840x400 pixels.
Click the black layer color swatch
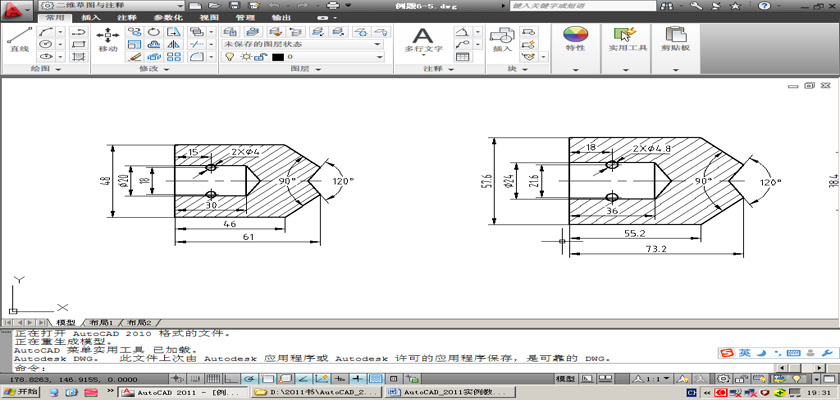(x=279, y=58)
